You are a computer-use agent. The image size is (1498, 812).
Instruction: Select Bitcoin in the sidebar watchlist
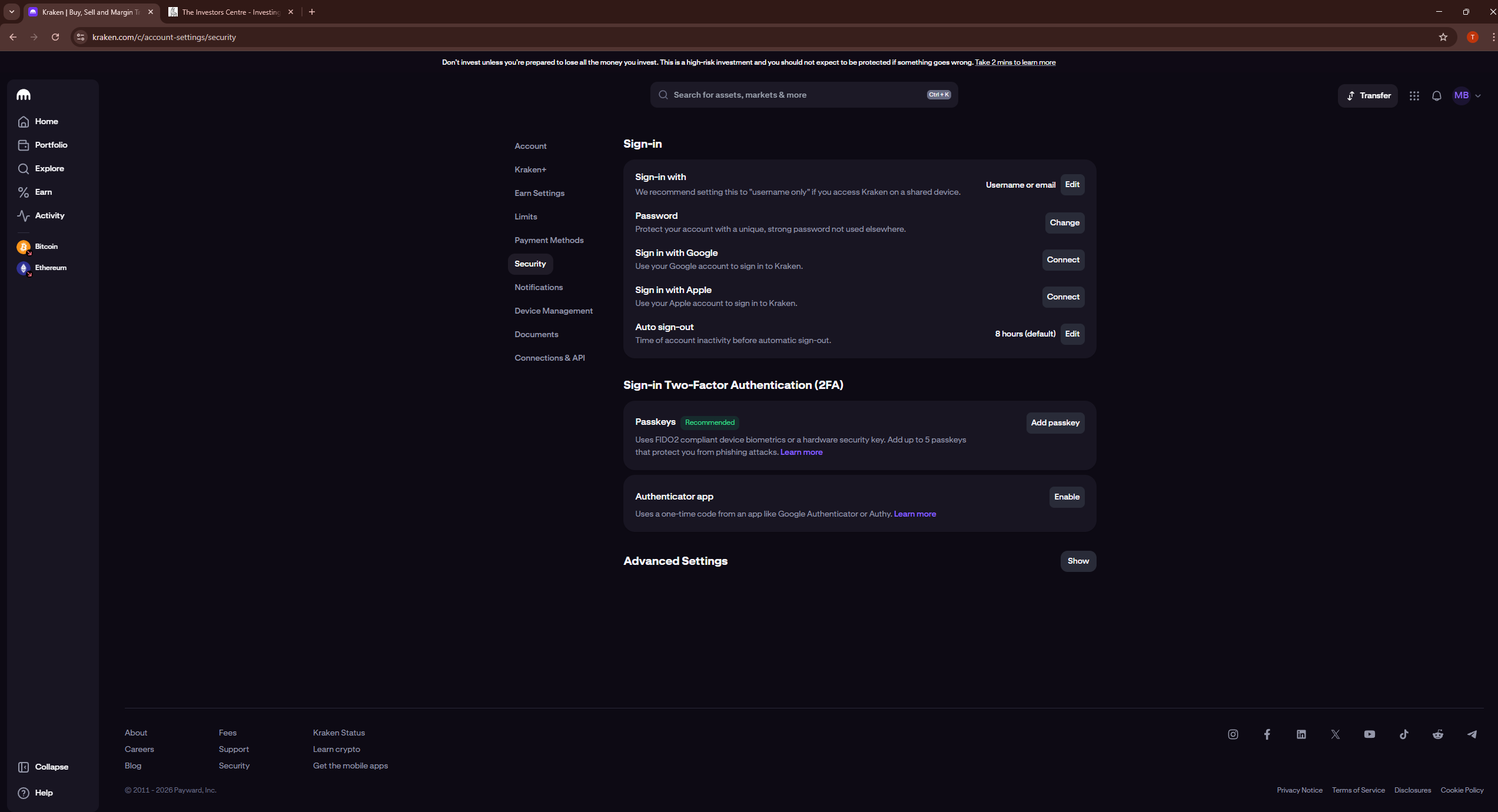(38, 247)
